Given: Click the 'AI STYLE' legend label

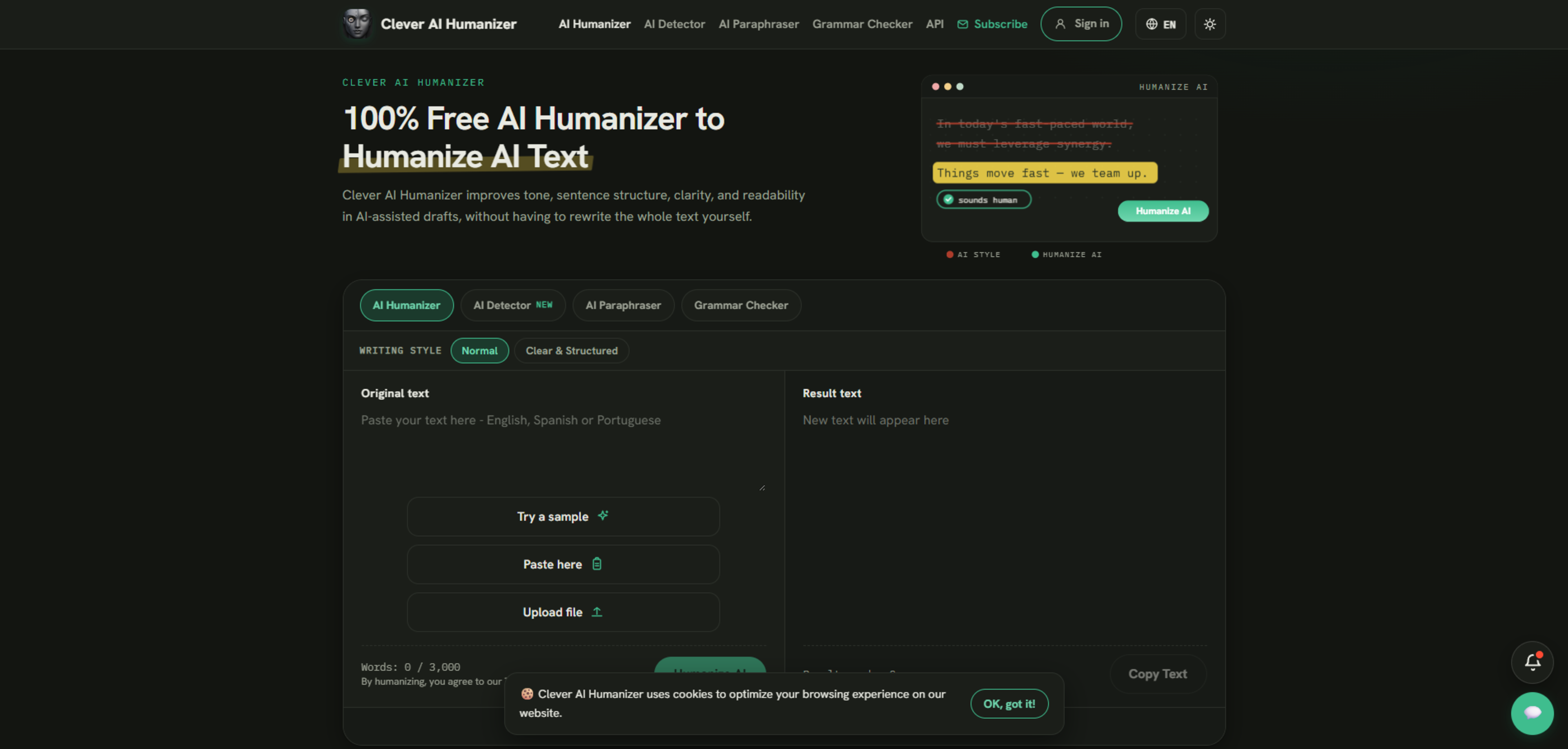Looking at the screenshot, I should point(978,254).
